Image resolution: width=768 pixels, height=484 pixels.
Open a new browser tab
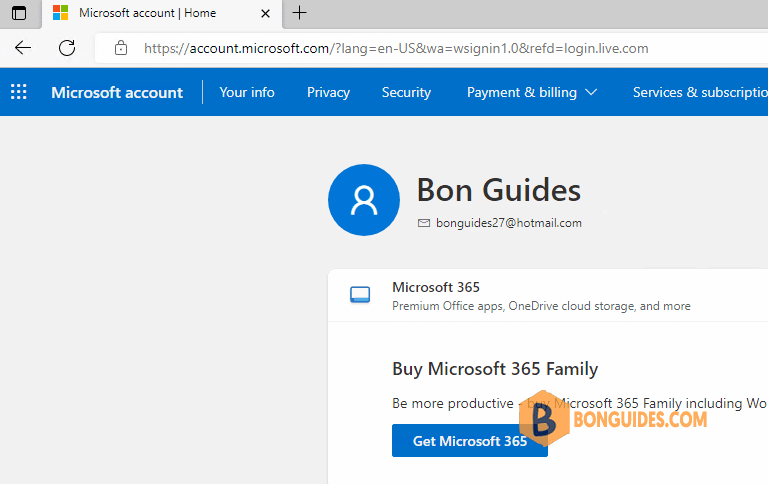click(x=299, y=13)
